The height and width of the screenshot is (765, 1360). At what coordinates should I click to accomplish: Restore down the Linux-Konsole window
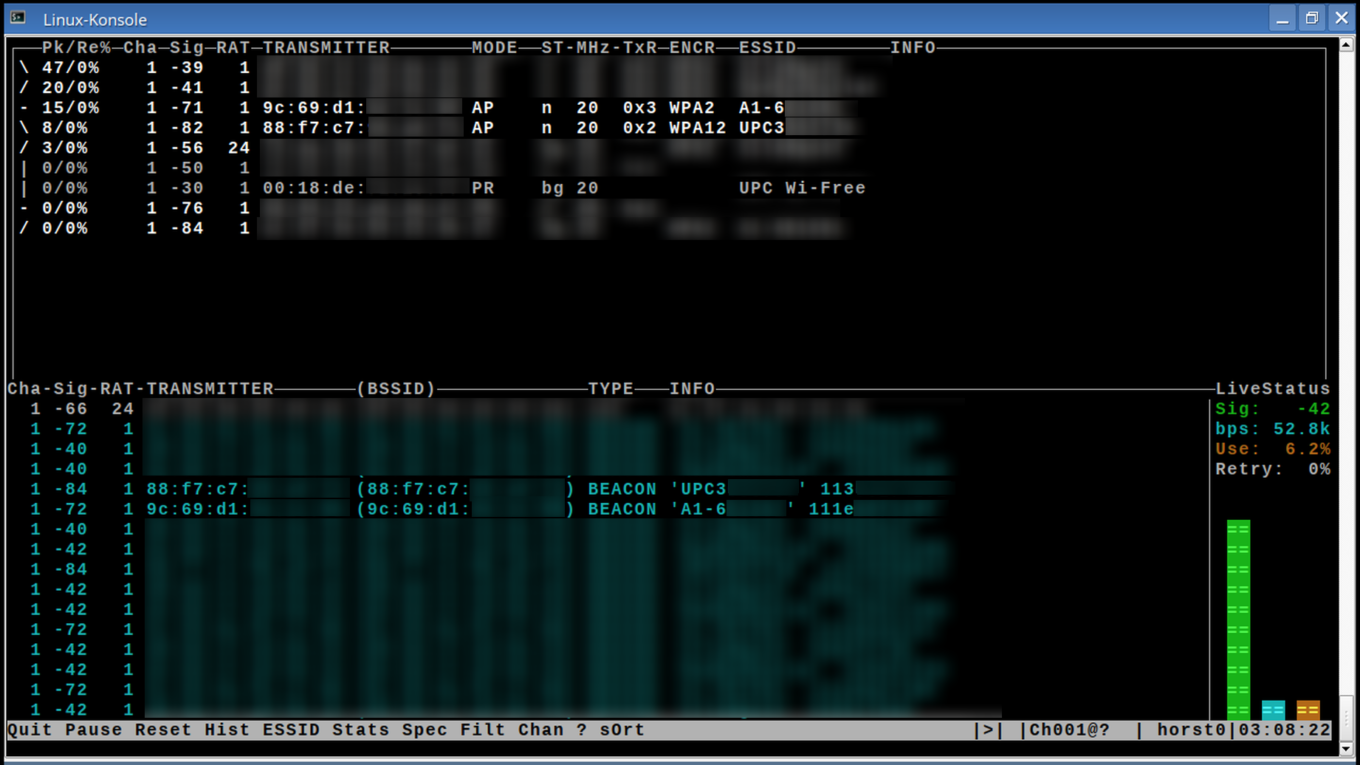[1312, 18]
